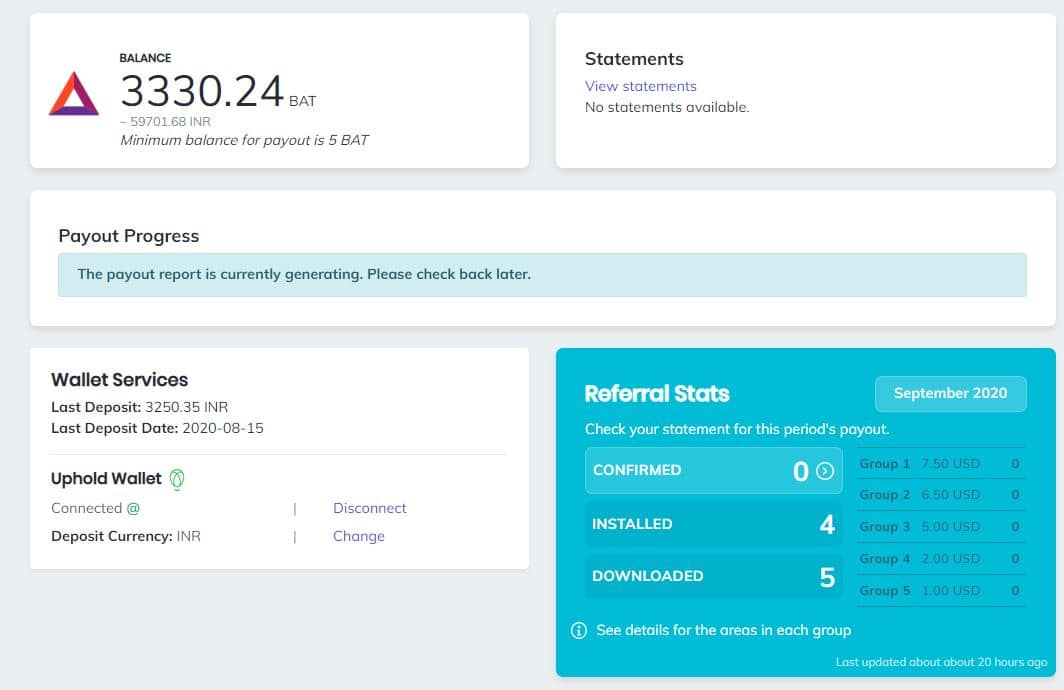1064x690 pixels.
Task: Click the No statements available text
Action: tap(667, 107)
